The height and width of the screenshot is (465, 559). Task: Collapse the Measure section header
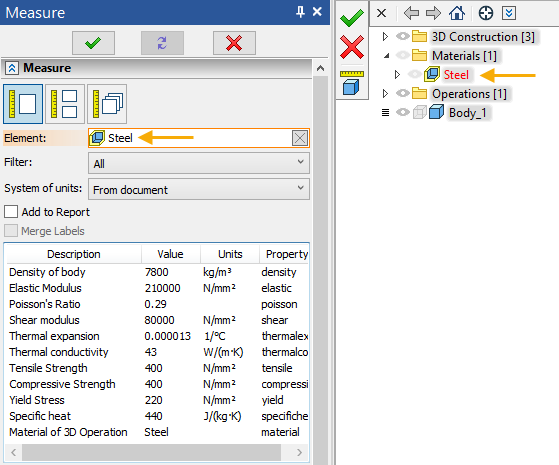click(x=12, y=68)
